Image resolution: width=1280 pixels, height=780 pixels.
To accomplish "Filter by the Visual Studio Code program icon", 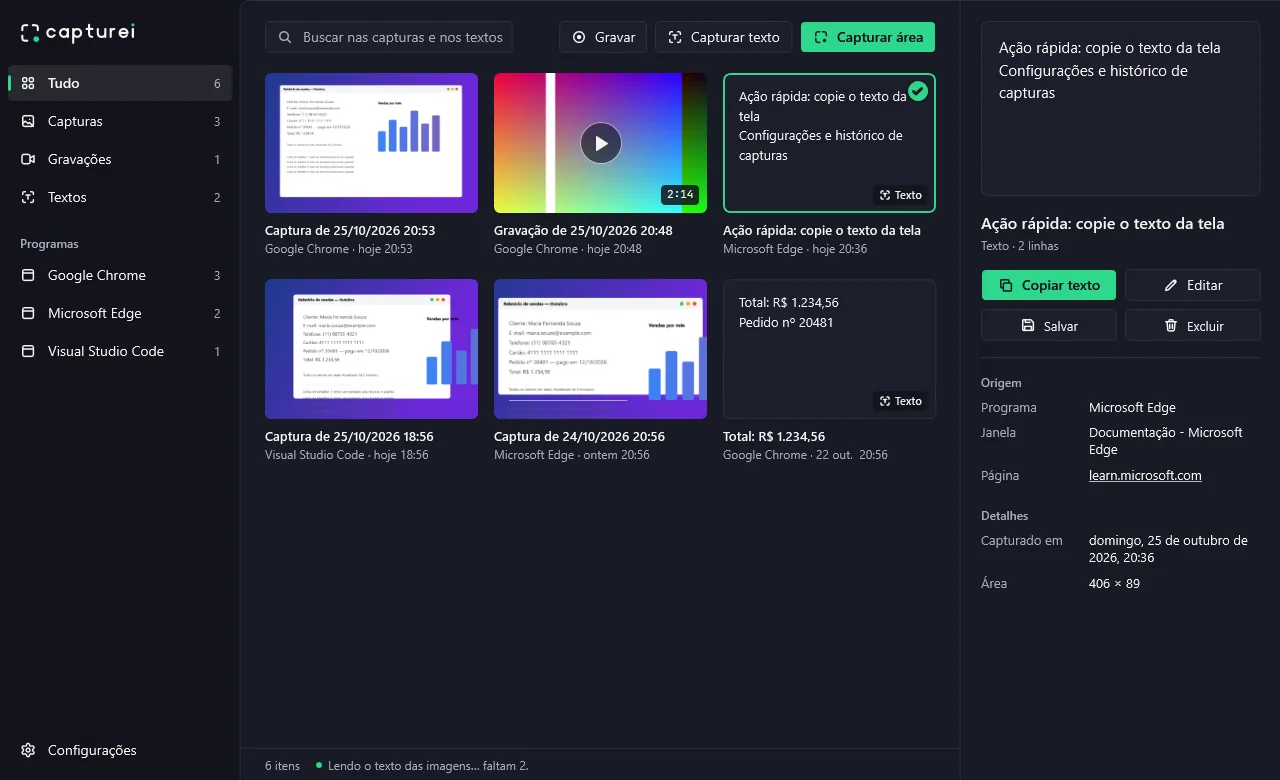I will pyautogui.click(x=28, y=351).
